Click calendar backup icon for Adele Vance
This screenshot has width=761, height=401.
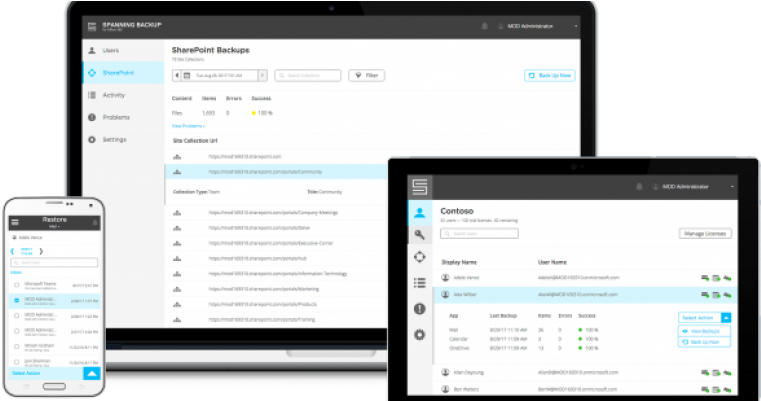tap(716, 278)
